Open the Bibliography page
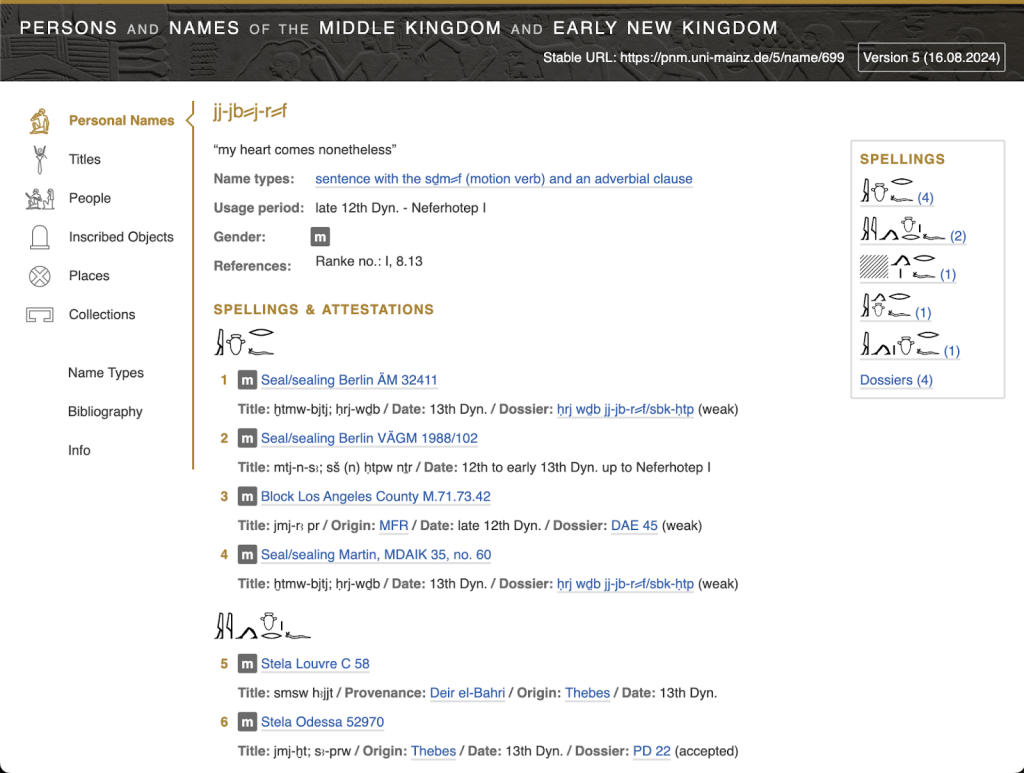1024x773 pixels. click(105, 412)
